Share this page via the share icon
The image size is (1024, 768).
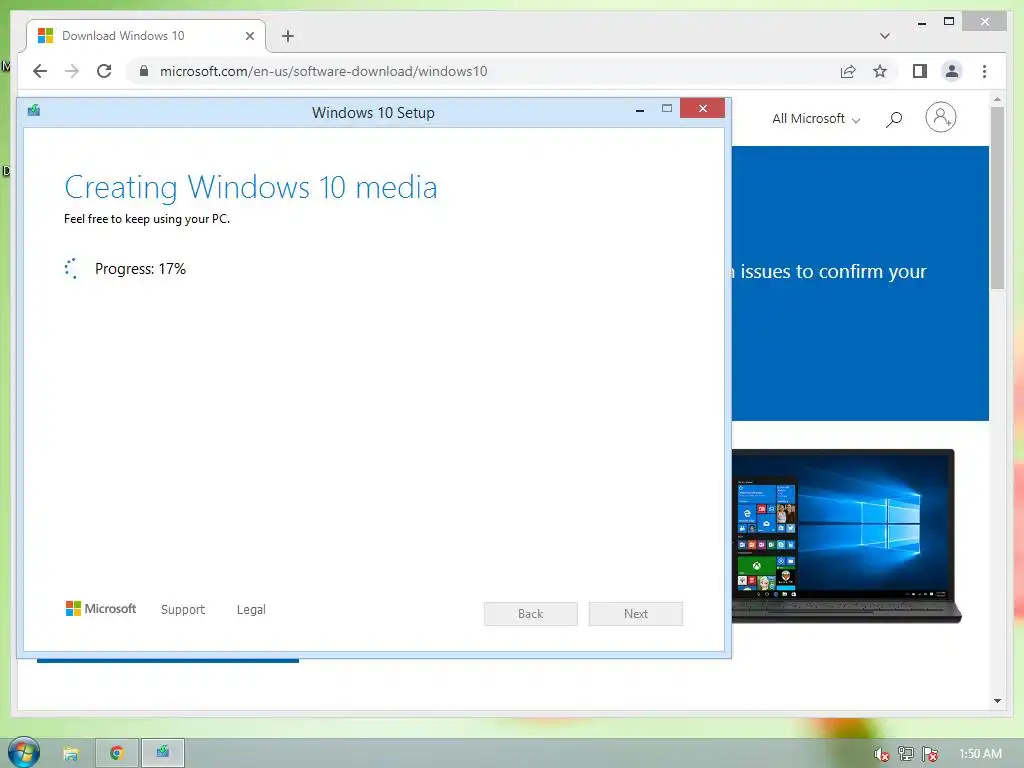pos(848,71)
